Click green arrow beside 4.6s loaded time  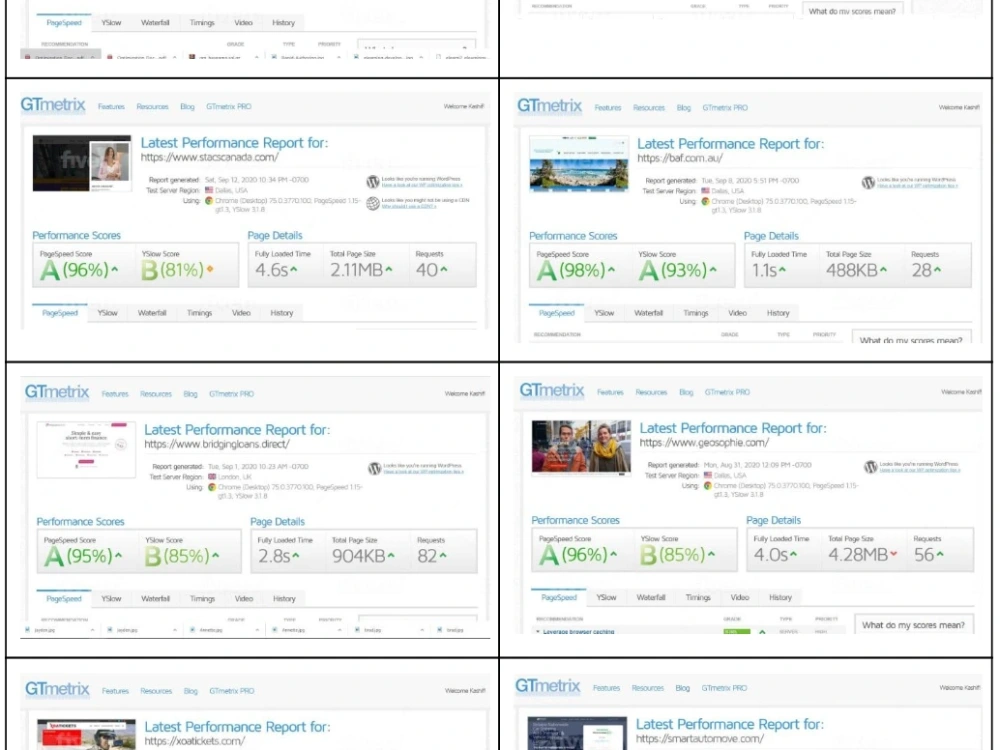click(x=294, y=270)
